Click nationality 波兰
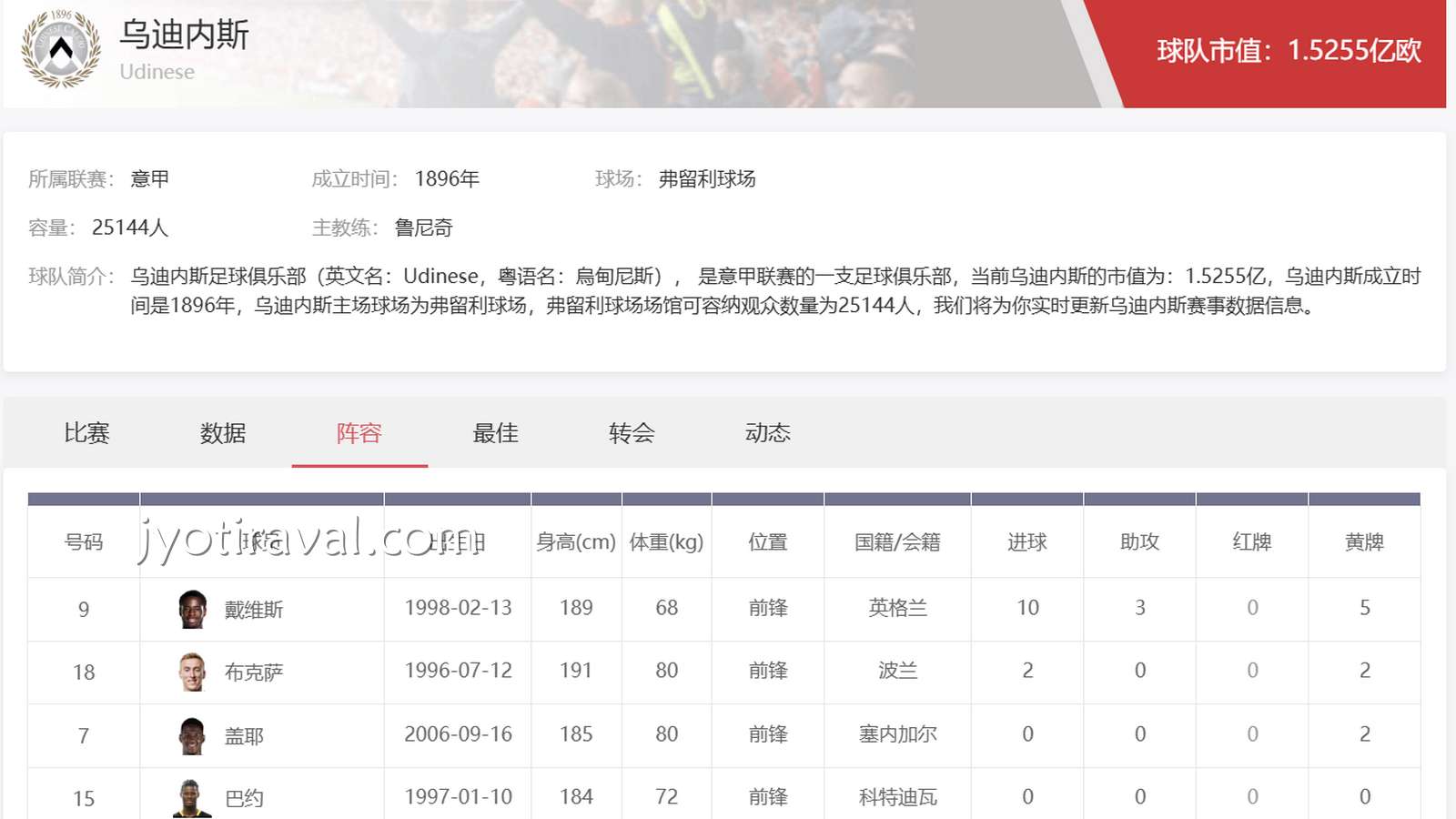The width and height of the screenshot is (1456, 819). [897, 671]
